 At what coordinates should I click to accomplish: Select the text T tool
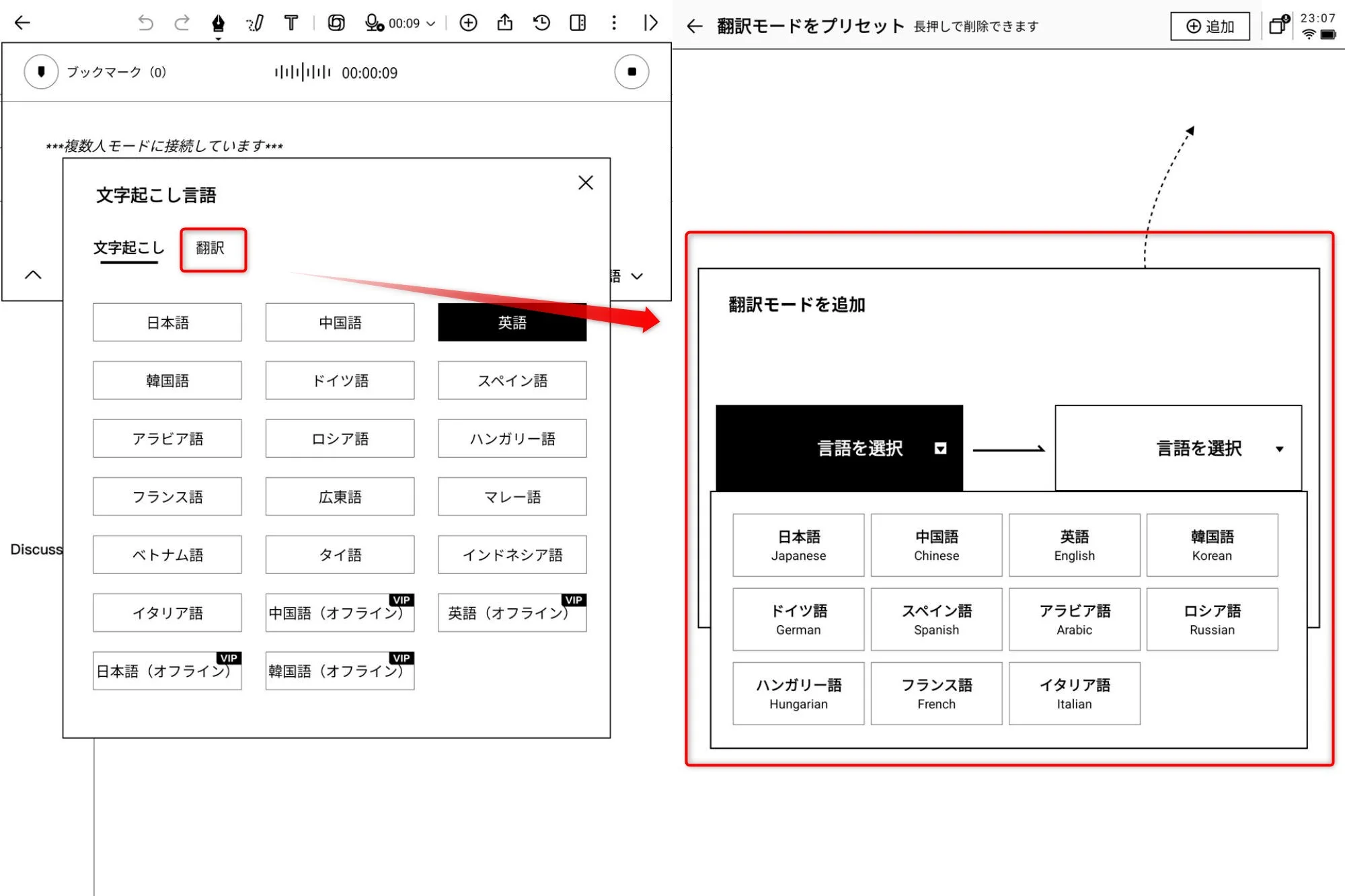point(291,24)
